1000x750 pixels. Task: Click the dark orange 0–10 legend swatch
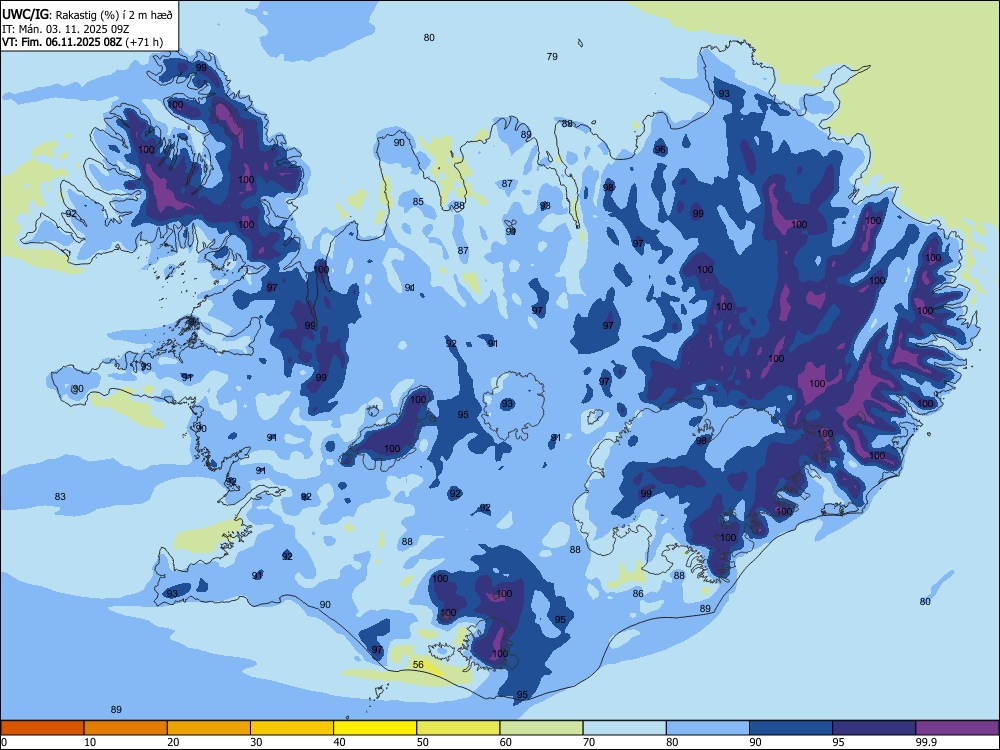(42, 728)
